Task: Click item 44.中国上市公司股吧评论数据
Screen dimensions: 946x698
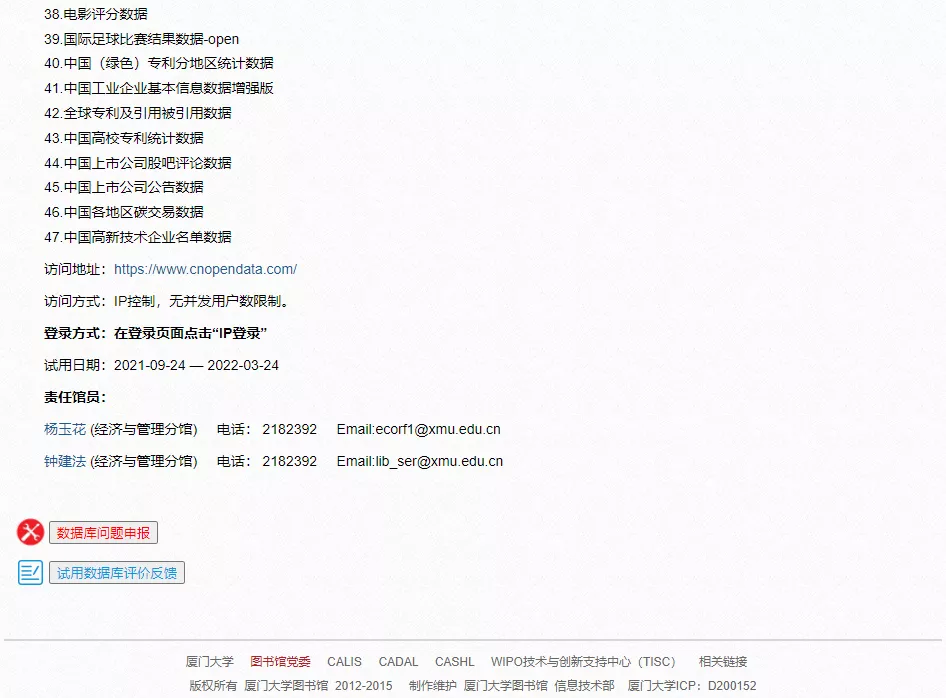Action: click(138, 163)
